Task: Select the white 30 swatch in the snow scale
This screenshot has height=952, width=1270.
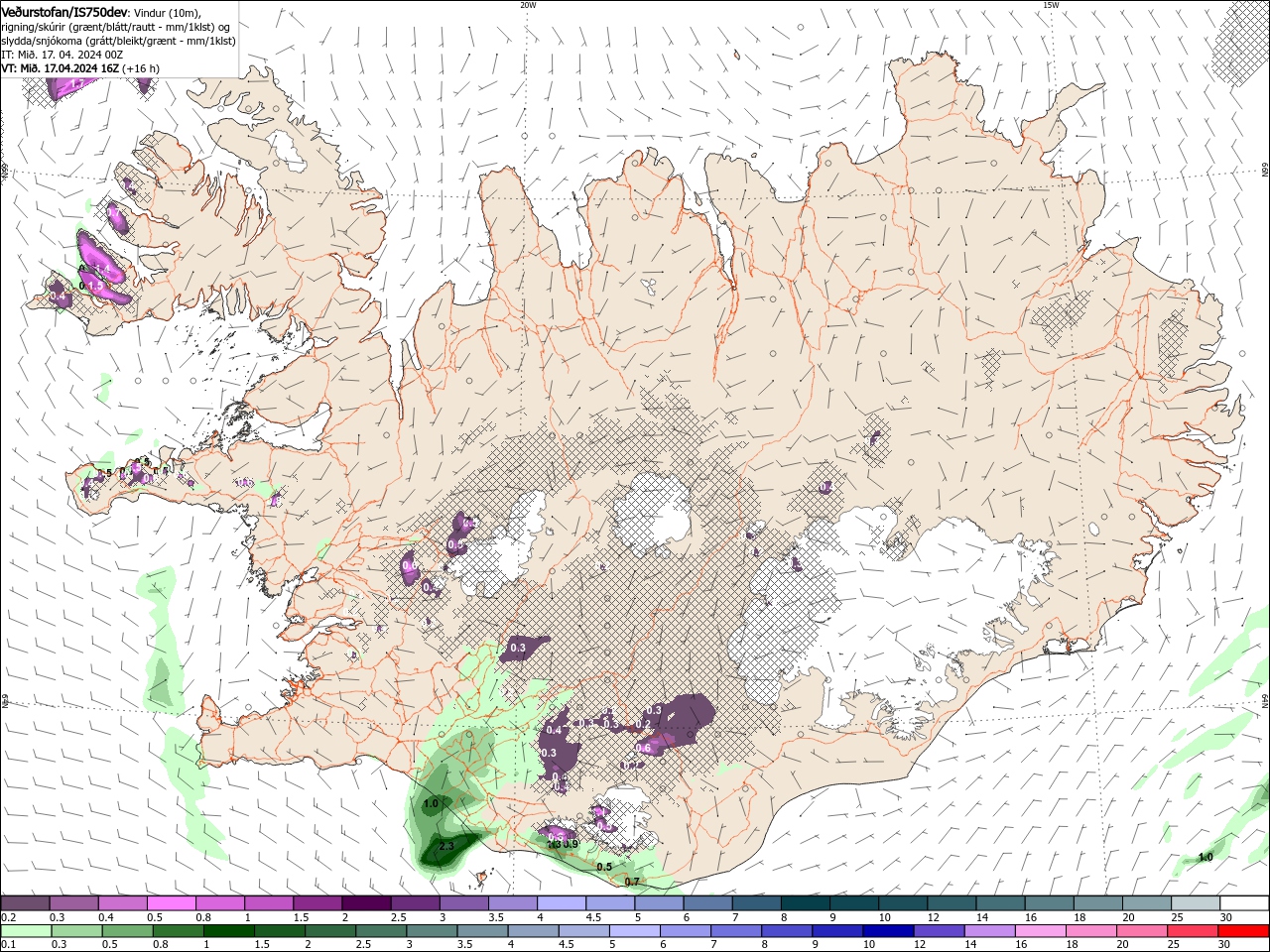Action: coord(1244,903)
